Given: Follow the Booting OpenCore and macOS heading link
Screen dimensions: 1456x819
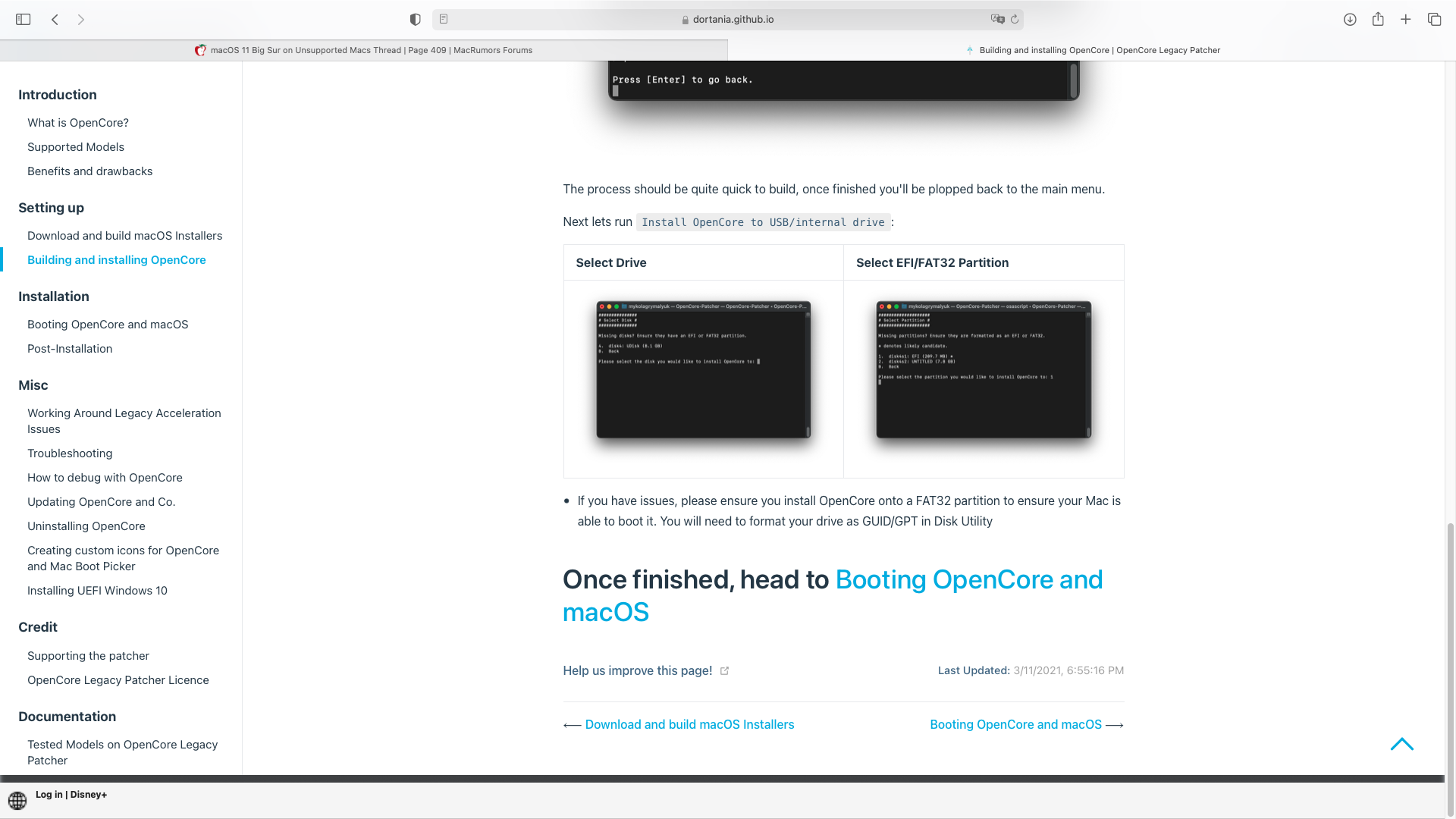Looking at the screenshot, I should click(x=968, y=580).
